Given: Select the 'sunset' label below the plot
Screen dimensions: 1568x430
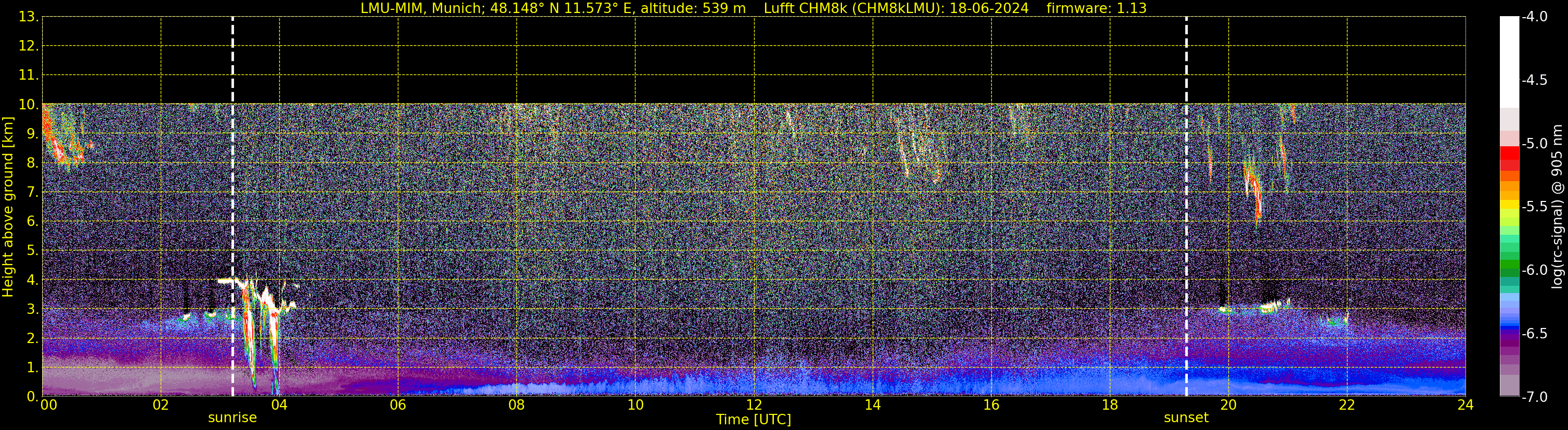Looking at the screenshot, I should pos(1186,418).
